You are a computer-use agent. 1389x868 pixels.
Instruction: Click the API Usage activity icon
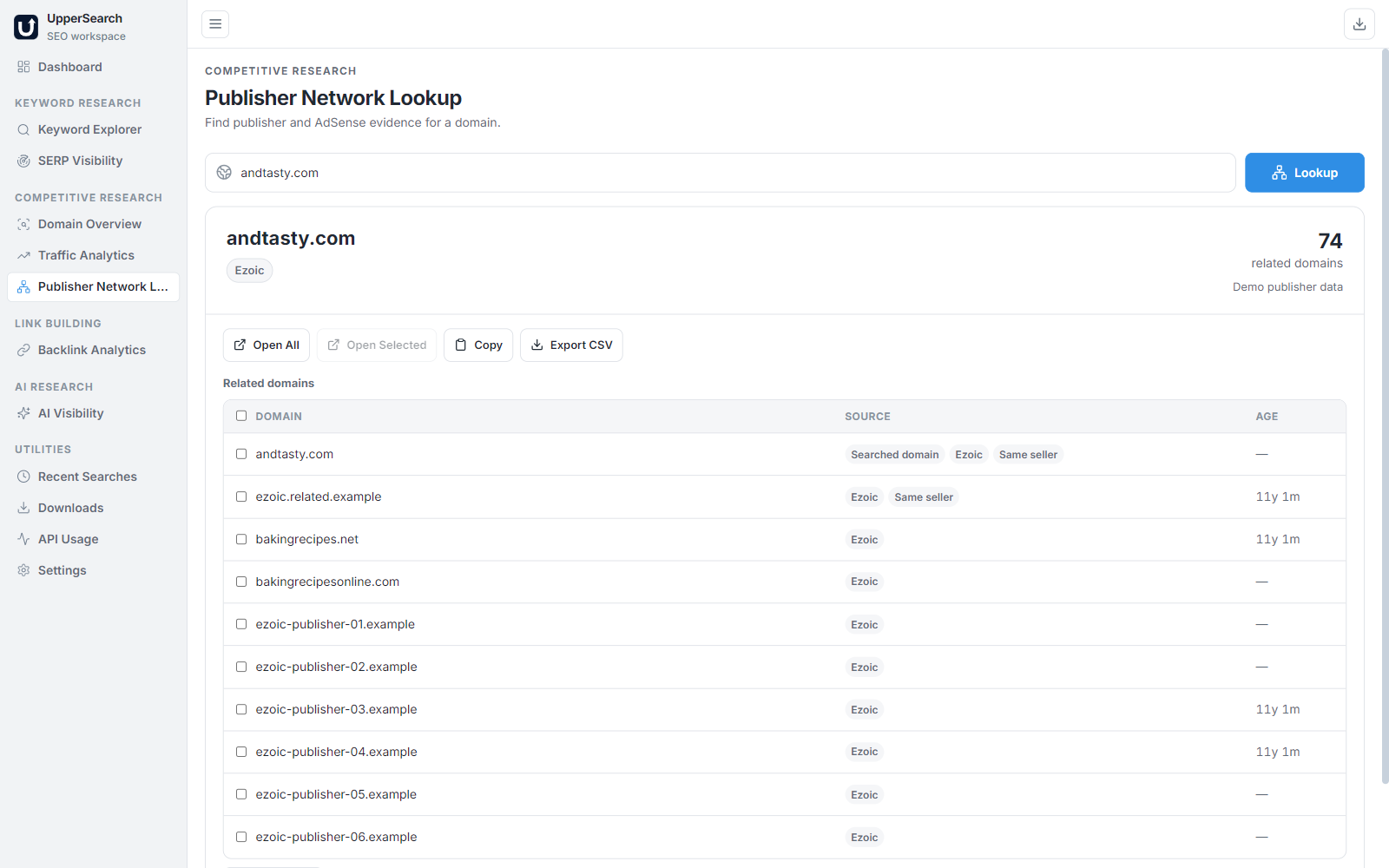tap(23, 539)
